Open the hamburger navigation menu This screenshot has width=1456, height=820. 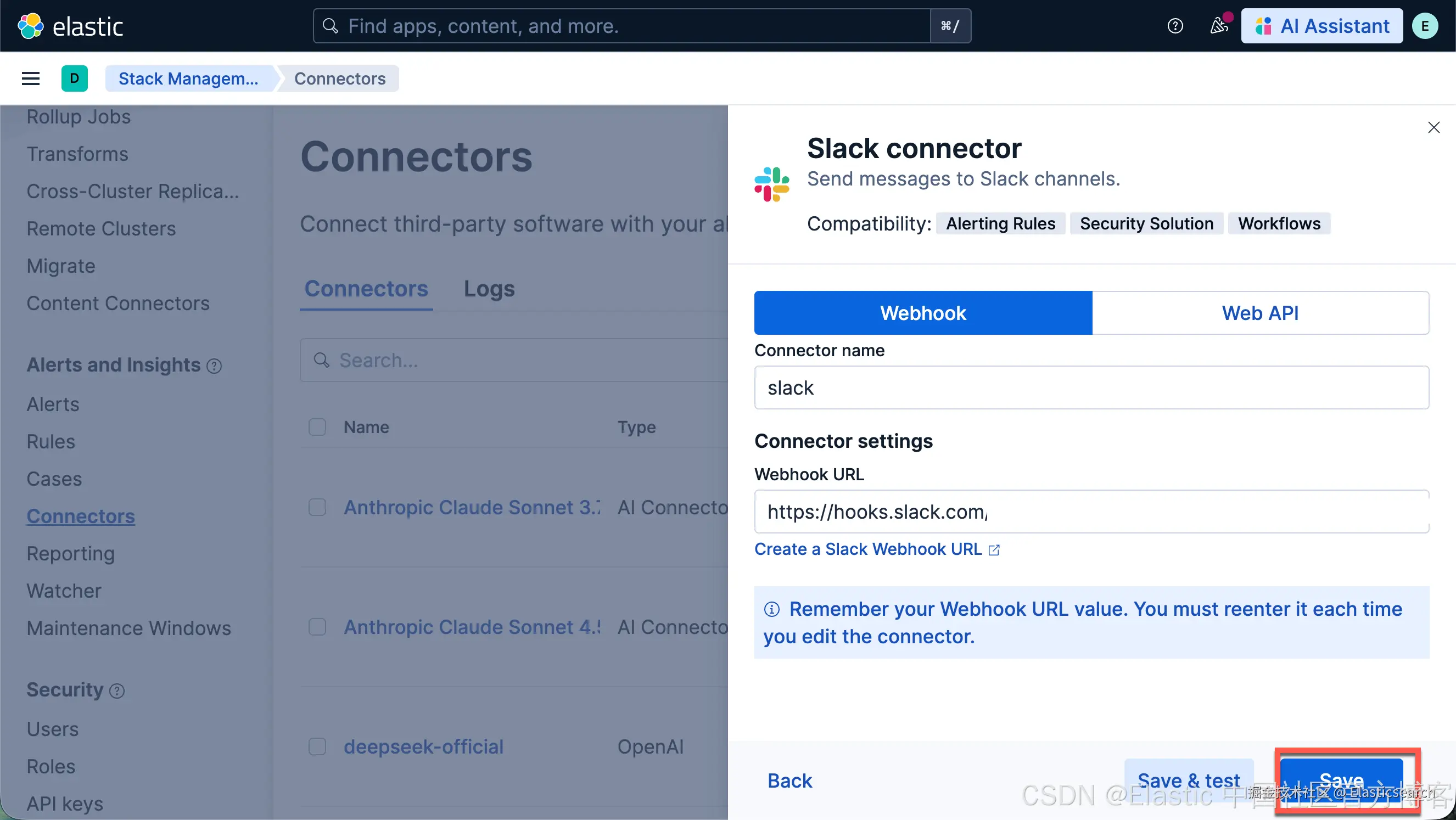(31, 78)
